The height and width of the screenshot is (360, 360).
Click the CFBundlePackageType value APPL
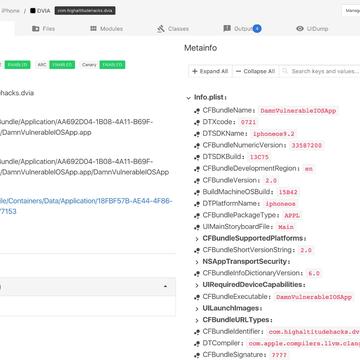[292, 215]
